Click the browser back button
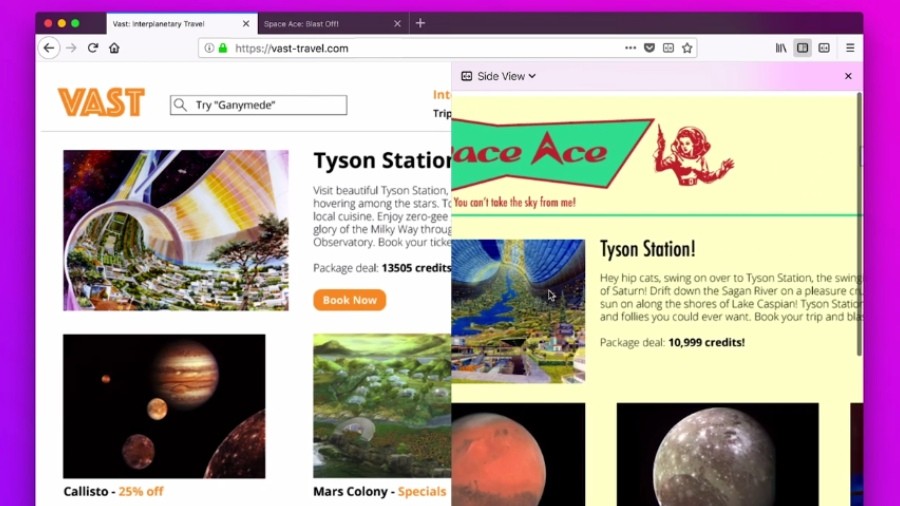 pos(48,48)
